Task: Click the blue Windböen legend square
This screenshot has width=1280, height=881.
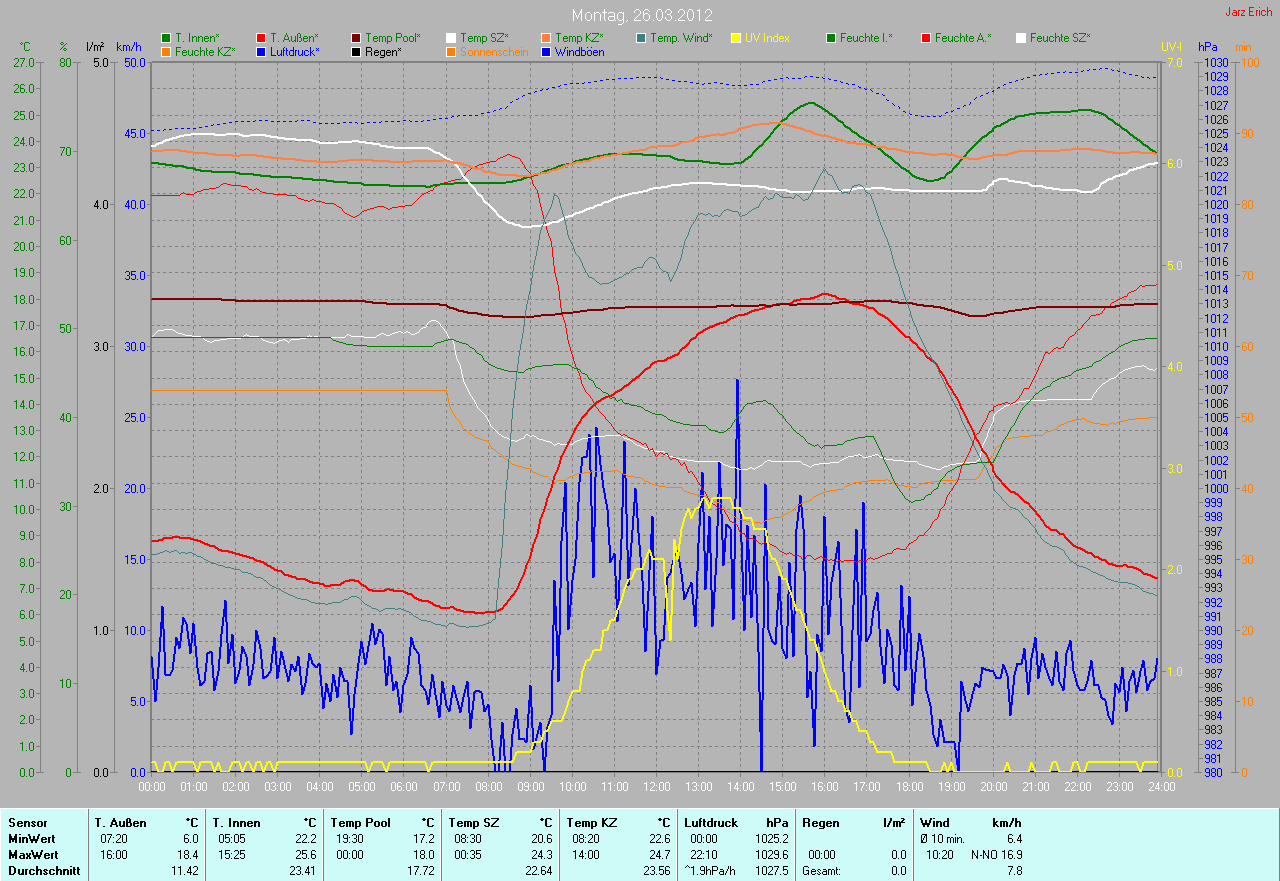Action: (545, 51)
